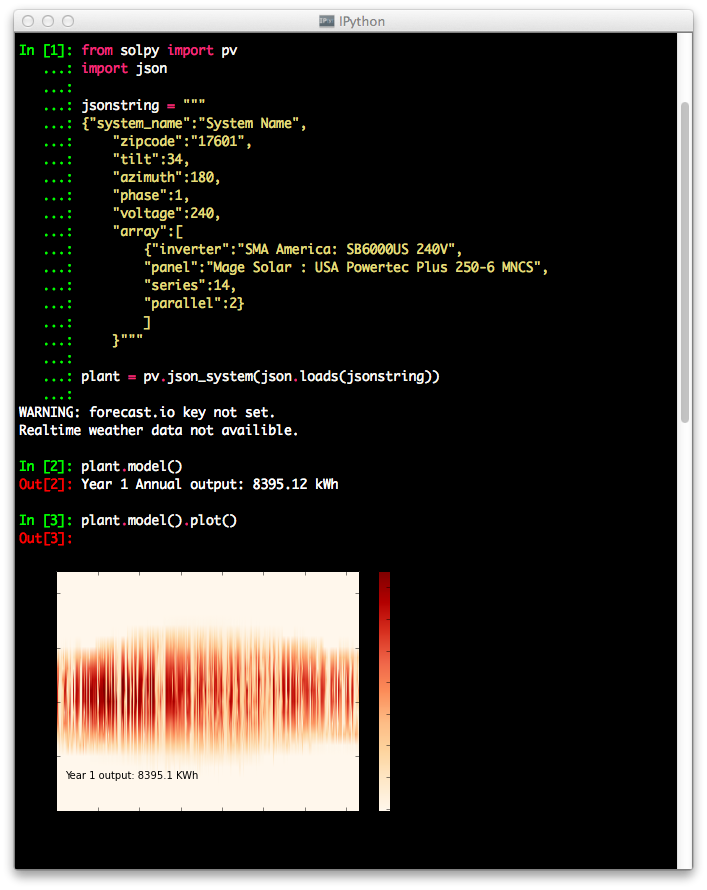
Task: Click the vertical scrollbar thumb
Action: coord(684,262)
